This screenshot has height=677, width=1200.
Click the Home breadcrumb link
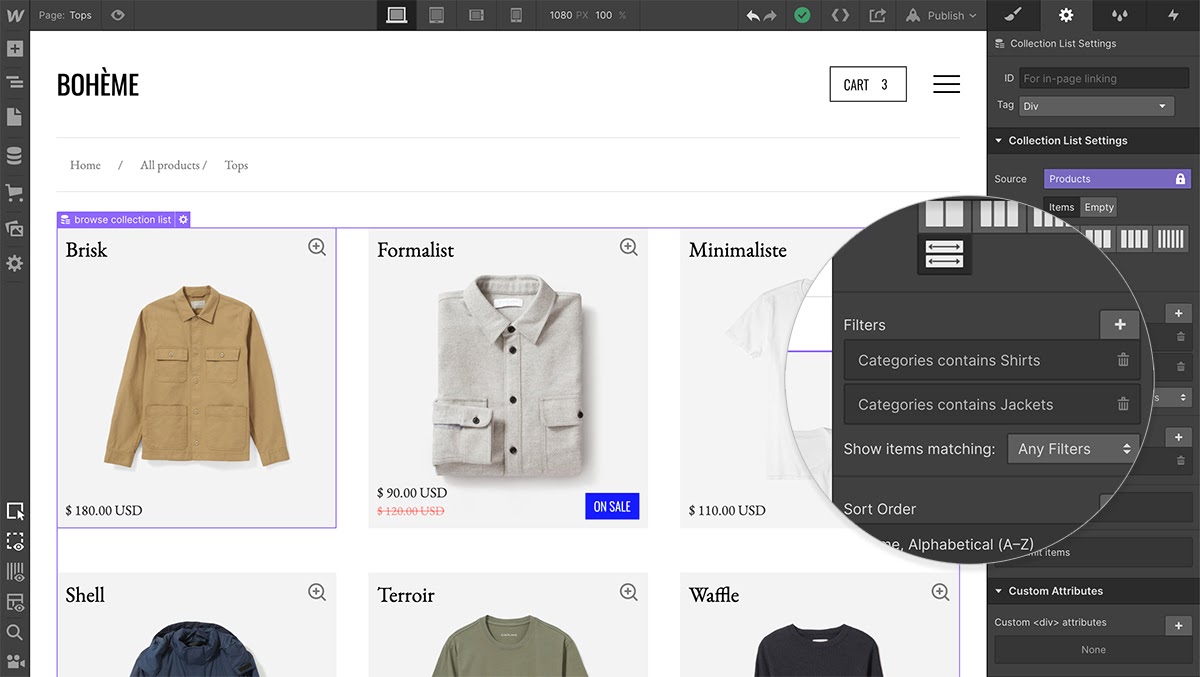(x=85, y=165)
